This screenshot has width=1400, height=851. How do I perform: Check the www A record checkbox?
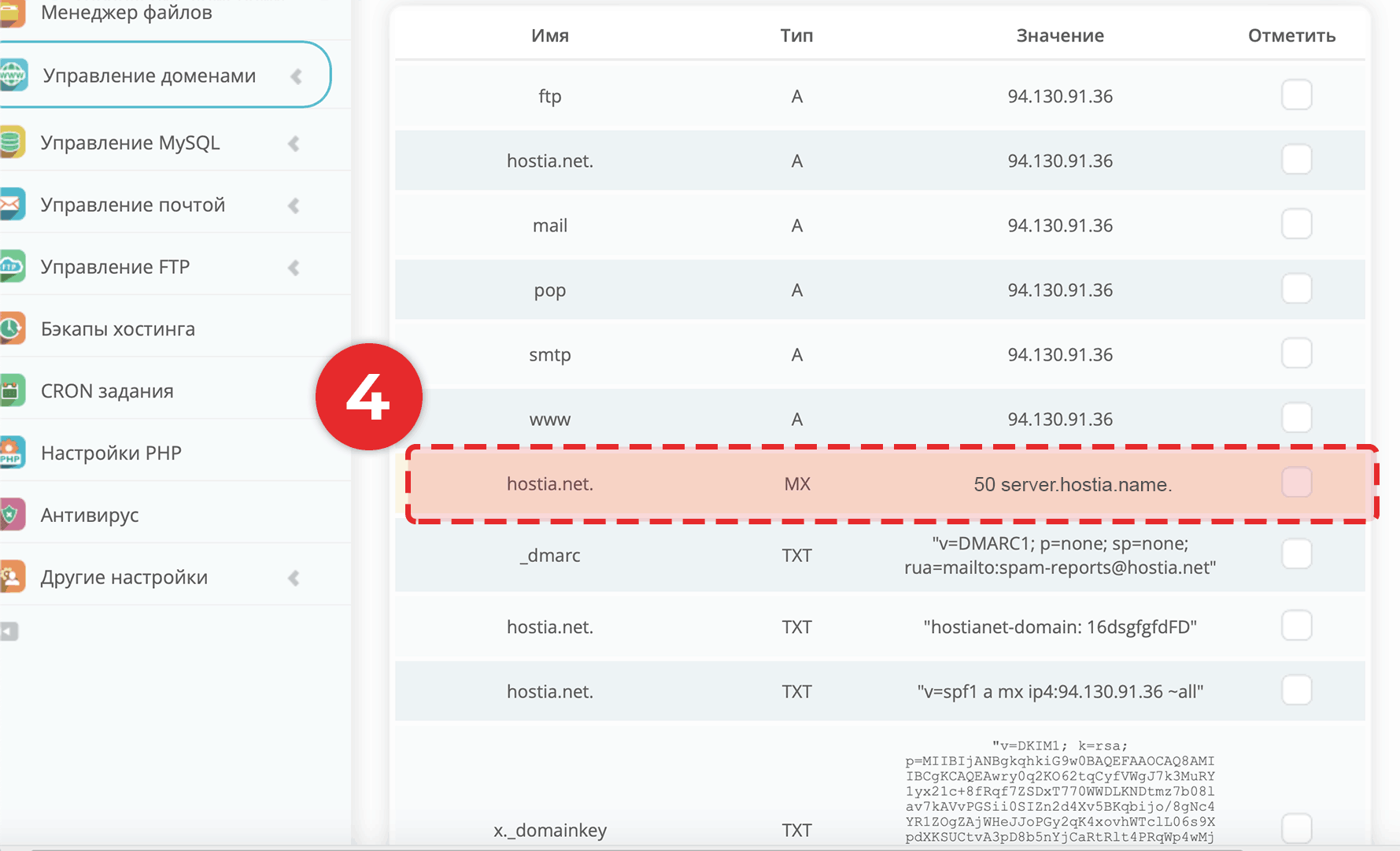tap(1296, 418)
